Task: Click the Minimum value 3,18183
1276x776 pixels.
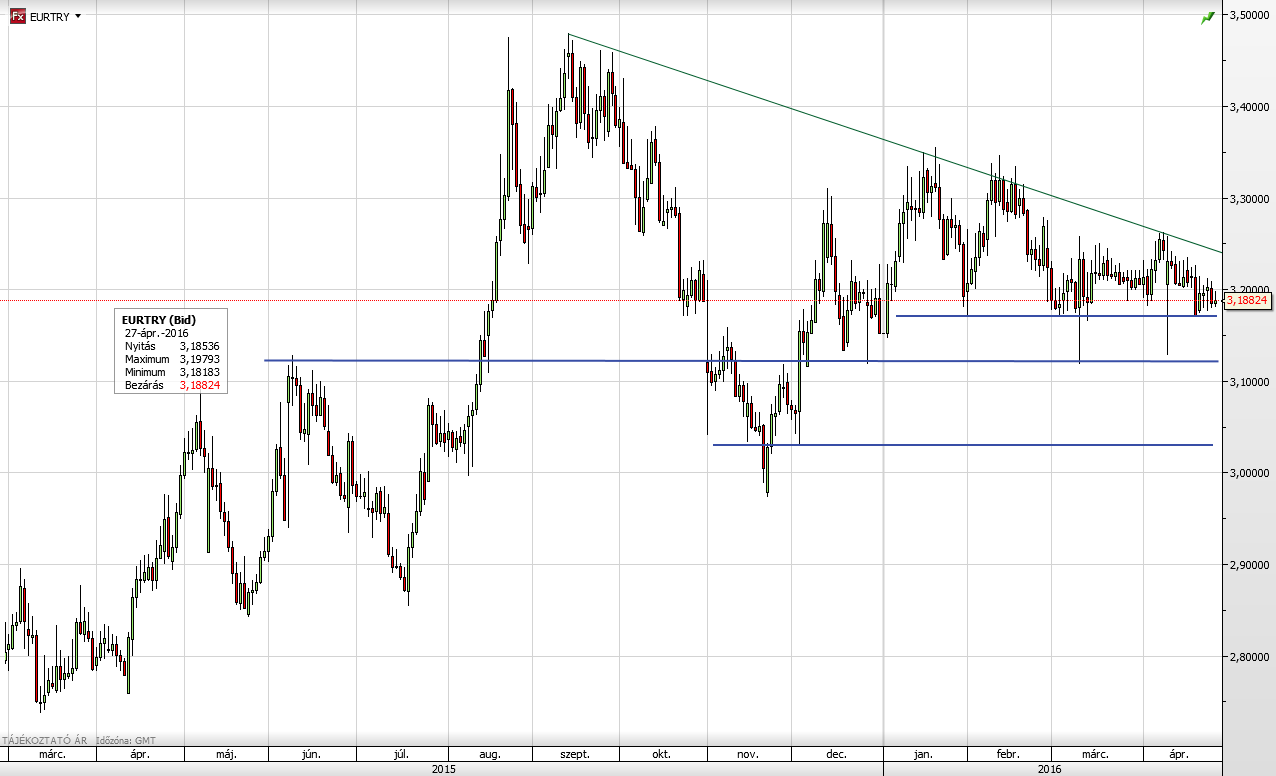Action: point(200,371)
